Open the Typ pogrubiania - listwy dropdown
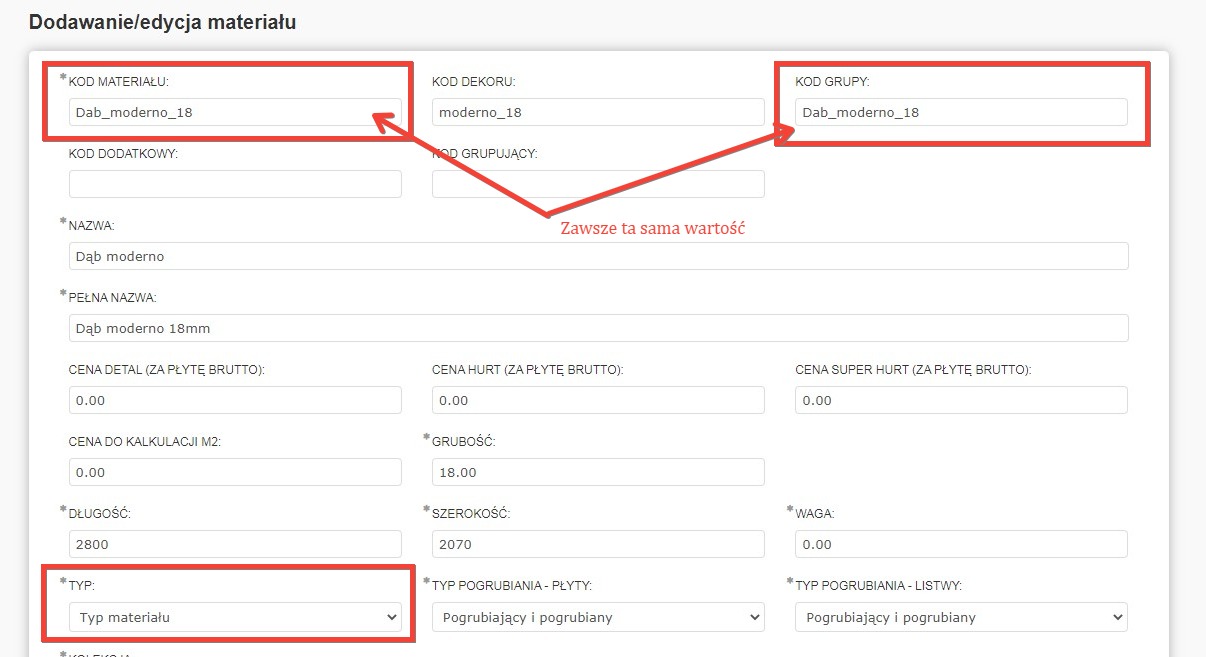Image resolution: width=1206 pixels, height=657 pixels. (x=961, y=617)
